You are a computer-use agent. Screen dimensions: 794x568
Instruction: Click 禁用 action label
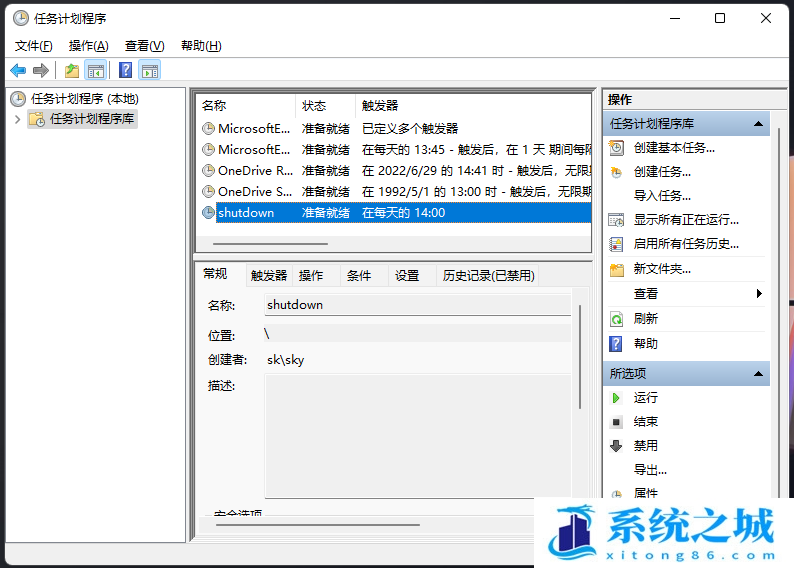pos(646,446)
